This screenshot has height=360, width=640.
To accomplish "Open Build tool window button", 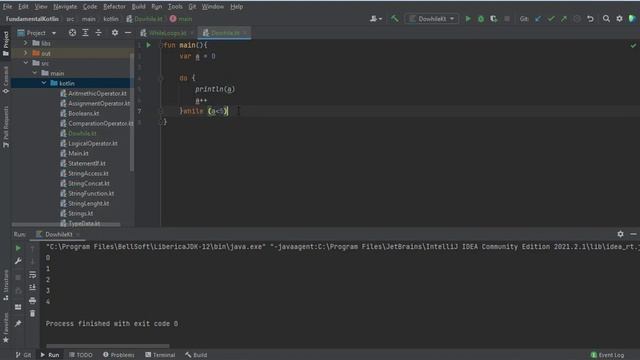I will (196, 355).
